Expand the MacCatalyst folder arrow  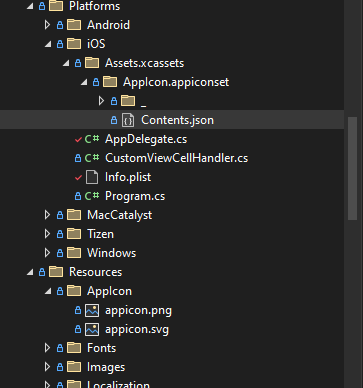click(47, 215)
